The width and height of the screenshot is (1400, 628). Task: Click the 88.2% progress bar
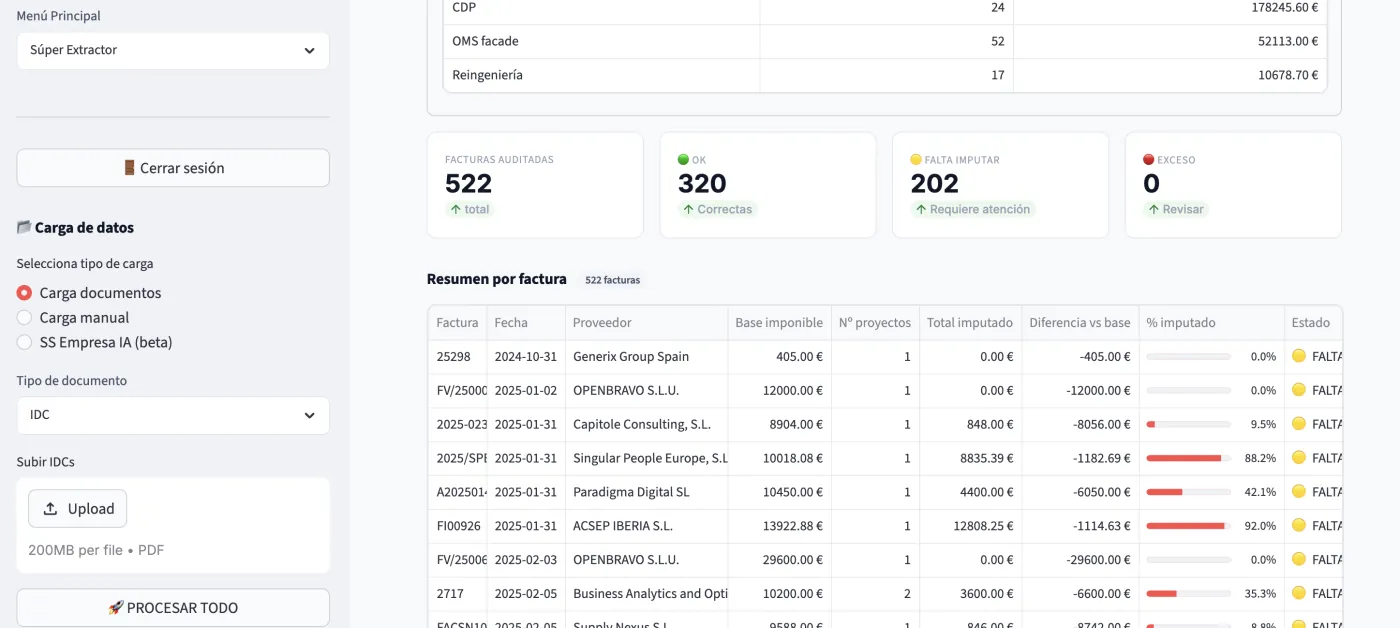click(x=1188, y=458)
